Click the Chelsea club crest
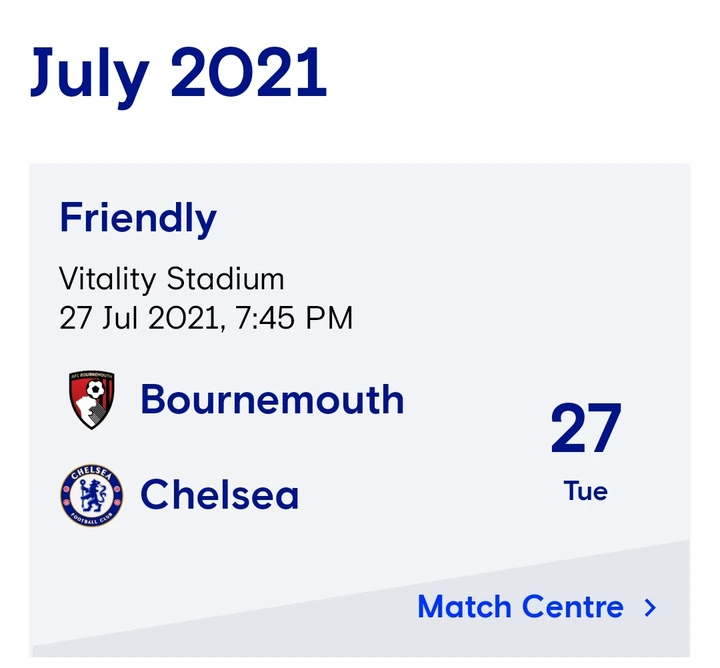 point(91,495)
